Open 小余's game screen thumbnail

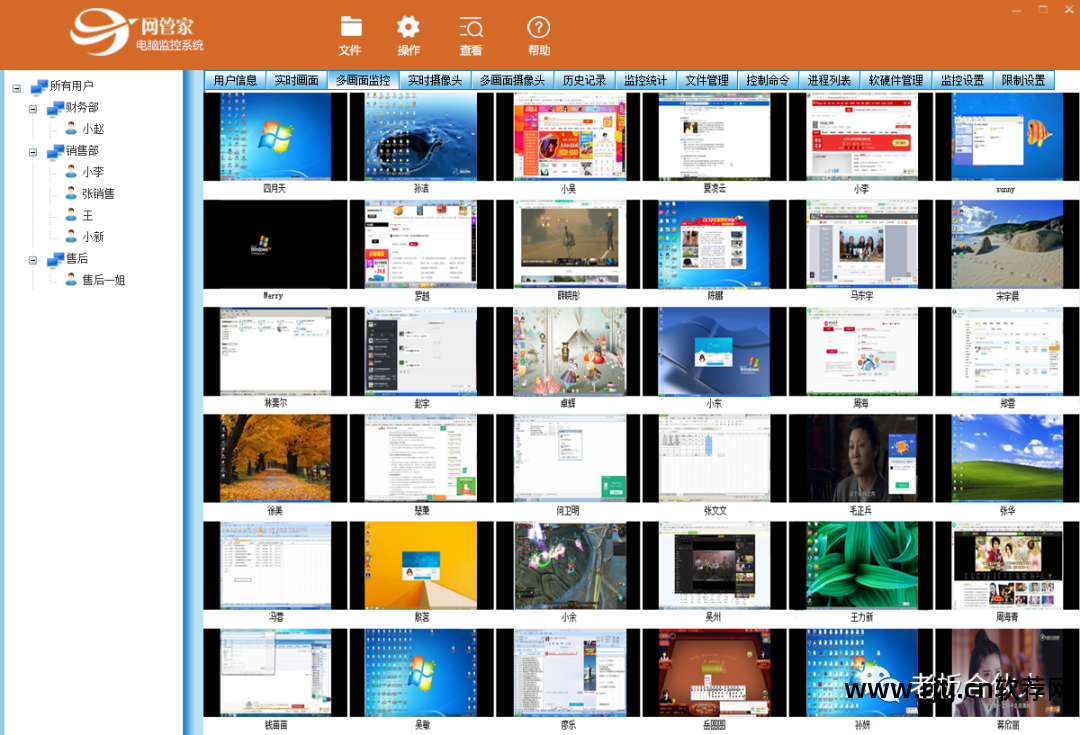pos(568,566)
